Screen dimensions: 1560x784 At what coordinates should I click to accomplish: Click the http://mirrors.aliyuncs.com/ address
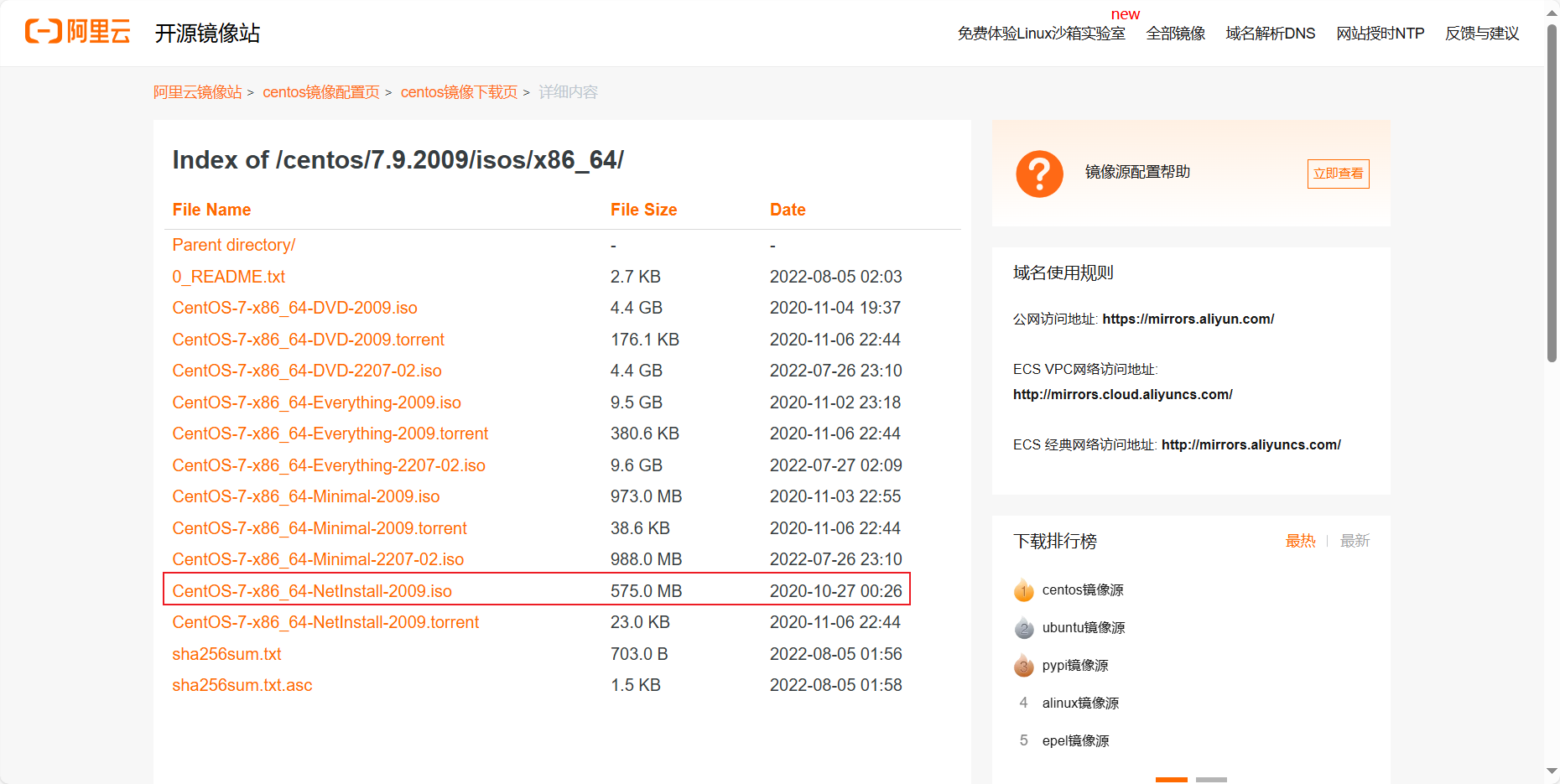[x=1251, y=444]
